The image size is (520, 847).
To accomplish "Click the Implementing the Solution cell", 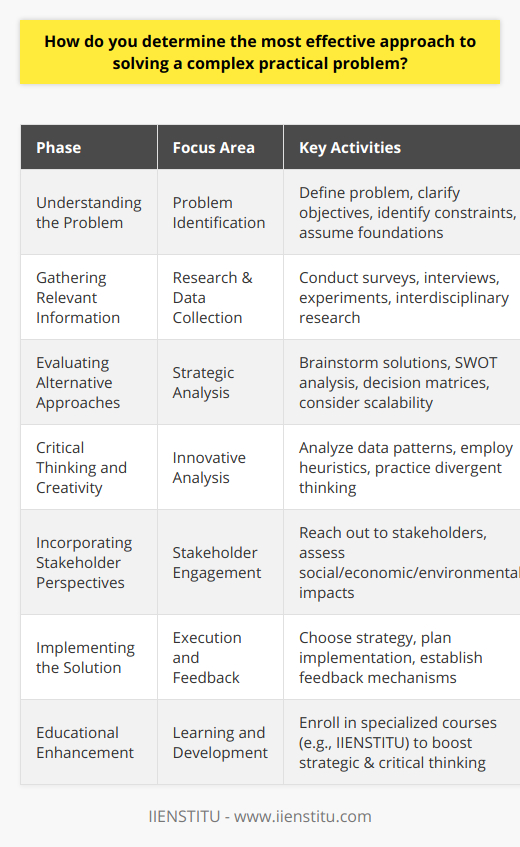I will click(89, 657).
